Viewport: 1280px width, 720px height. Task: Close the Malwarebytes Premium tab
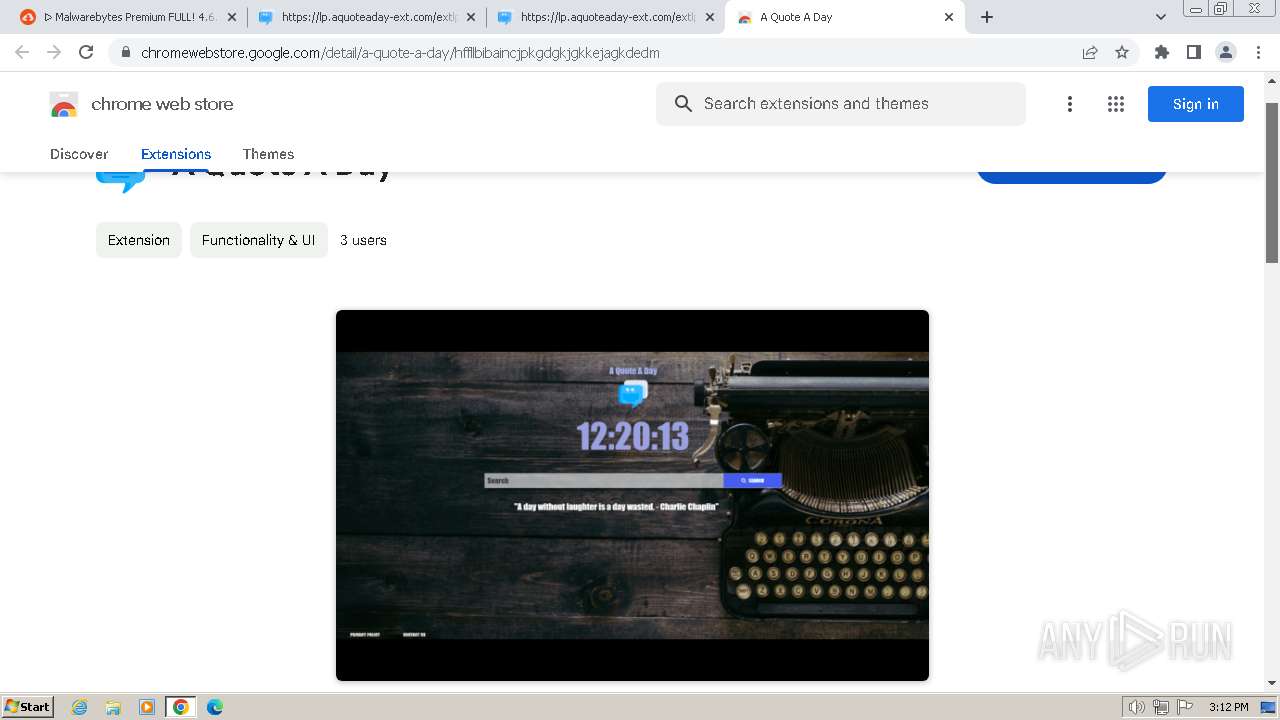(232, 17)
